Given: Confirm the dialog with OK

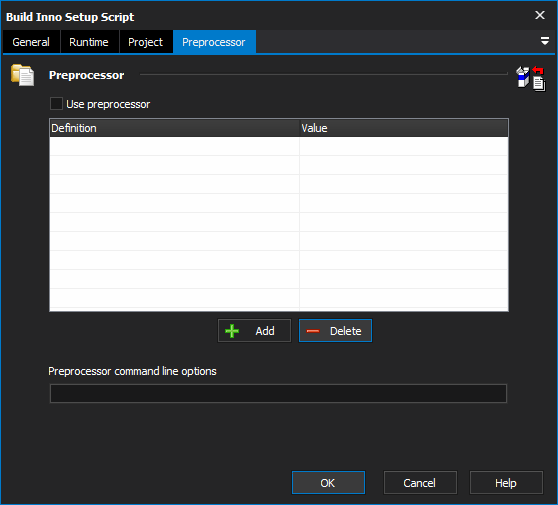Looking at the screenshot, I should pyautogui.click(x=328, y=483).
